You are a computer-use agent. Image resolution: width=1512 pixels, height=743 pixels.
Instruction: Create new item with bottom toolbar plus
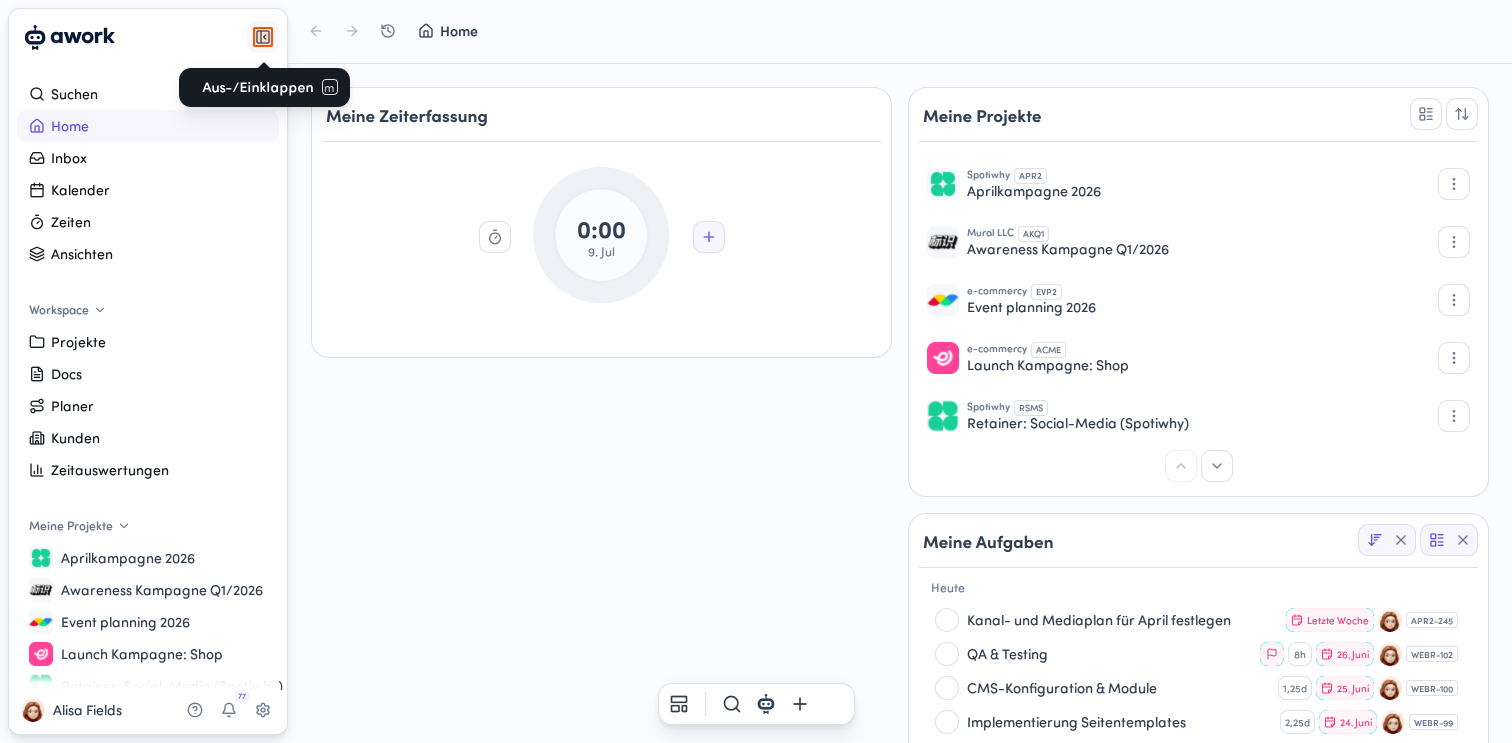tap(800, 704)
